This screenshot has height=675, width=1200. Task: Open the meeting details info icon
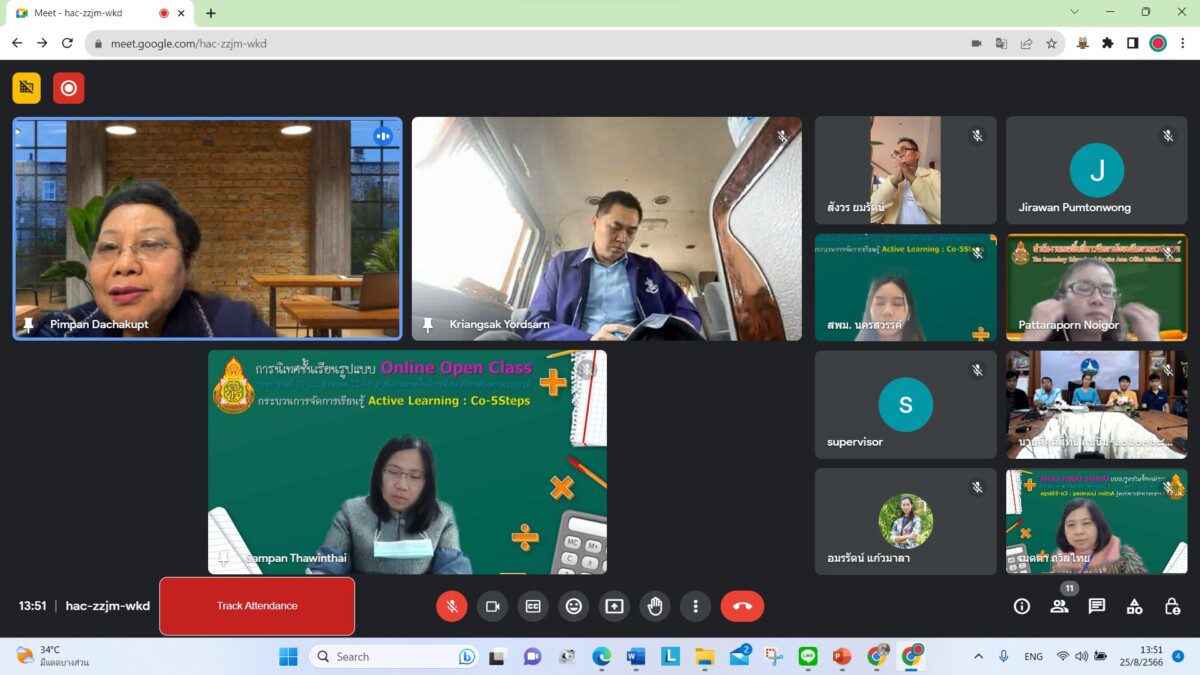coord(1021,606)
